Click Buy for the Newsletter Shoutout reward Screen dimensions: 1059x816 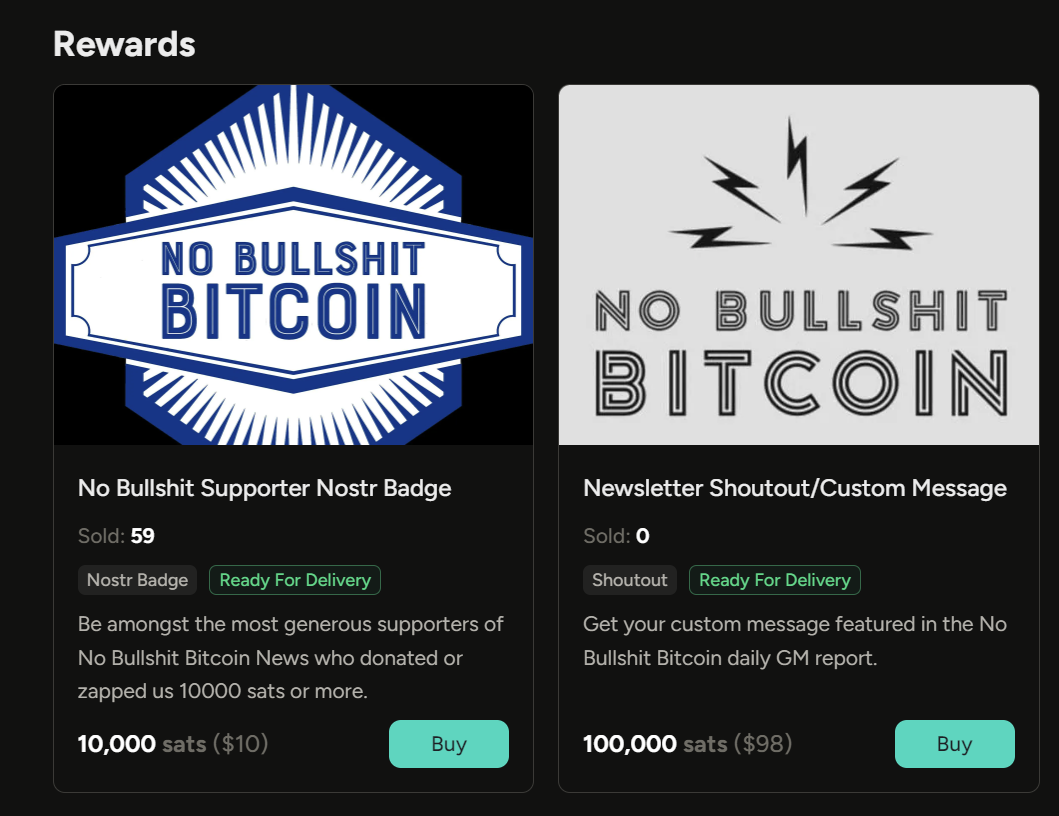pos(954,744)
